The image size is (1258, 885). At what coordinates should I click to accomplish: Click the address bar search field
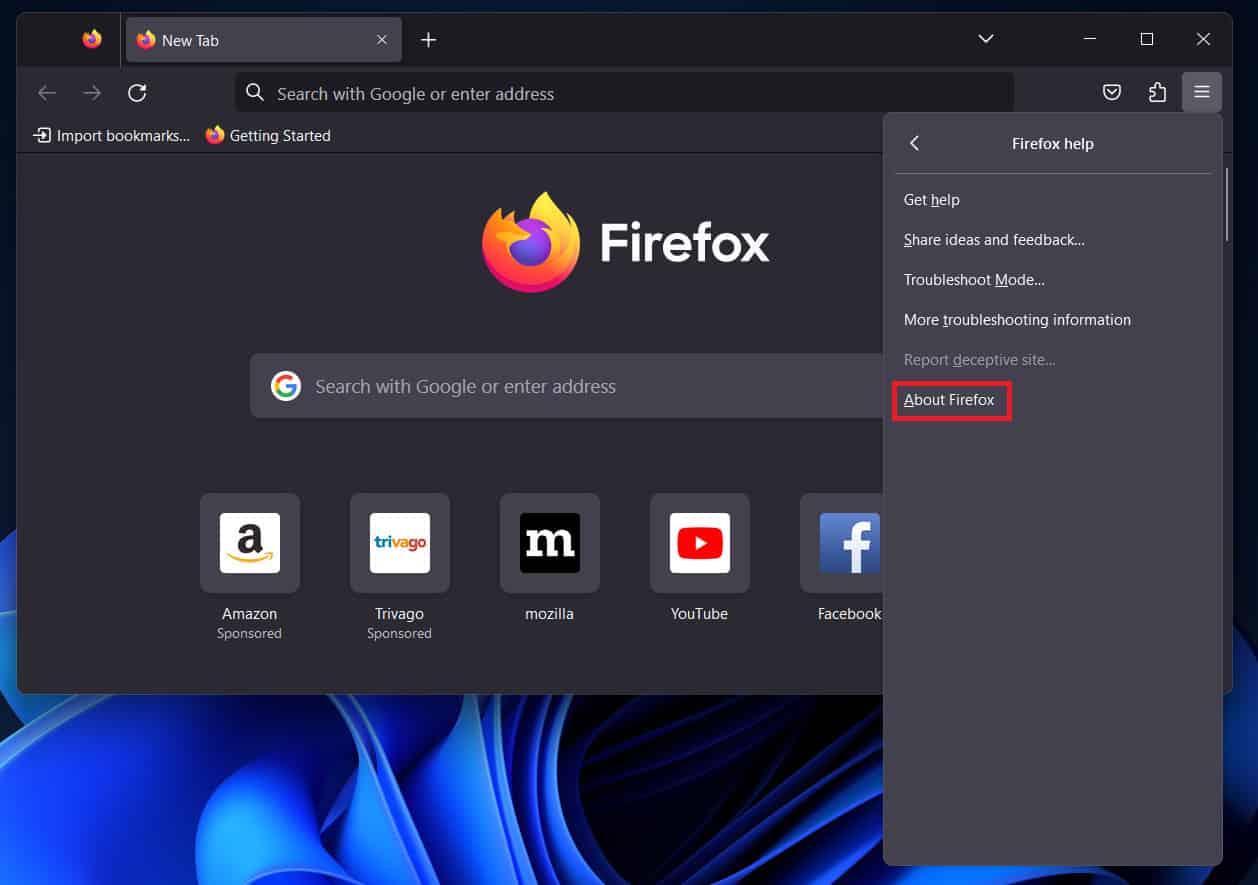pyautogui.click(x=620, y=93)
